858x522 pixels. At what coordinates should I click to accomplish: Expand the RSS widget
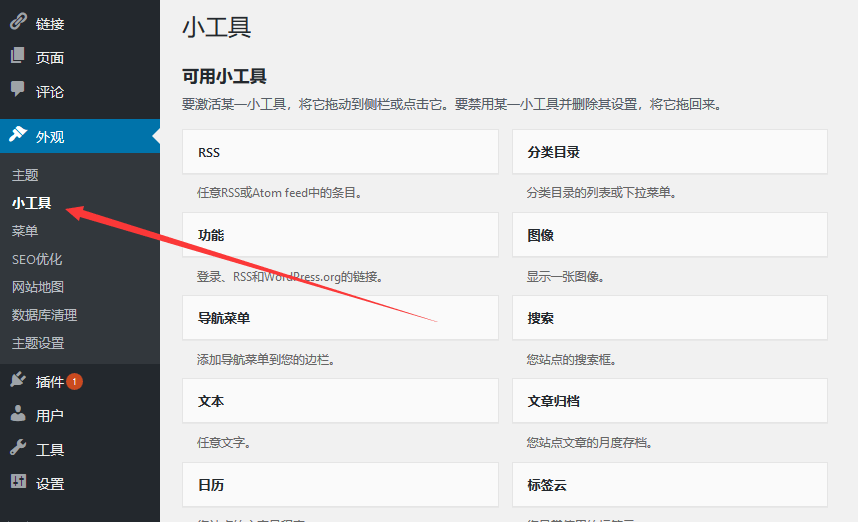(340, 152)
